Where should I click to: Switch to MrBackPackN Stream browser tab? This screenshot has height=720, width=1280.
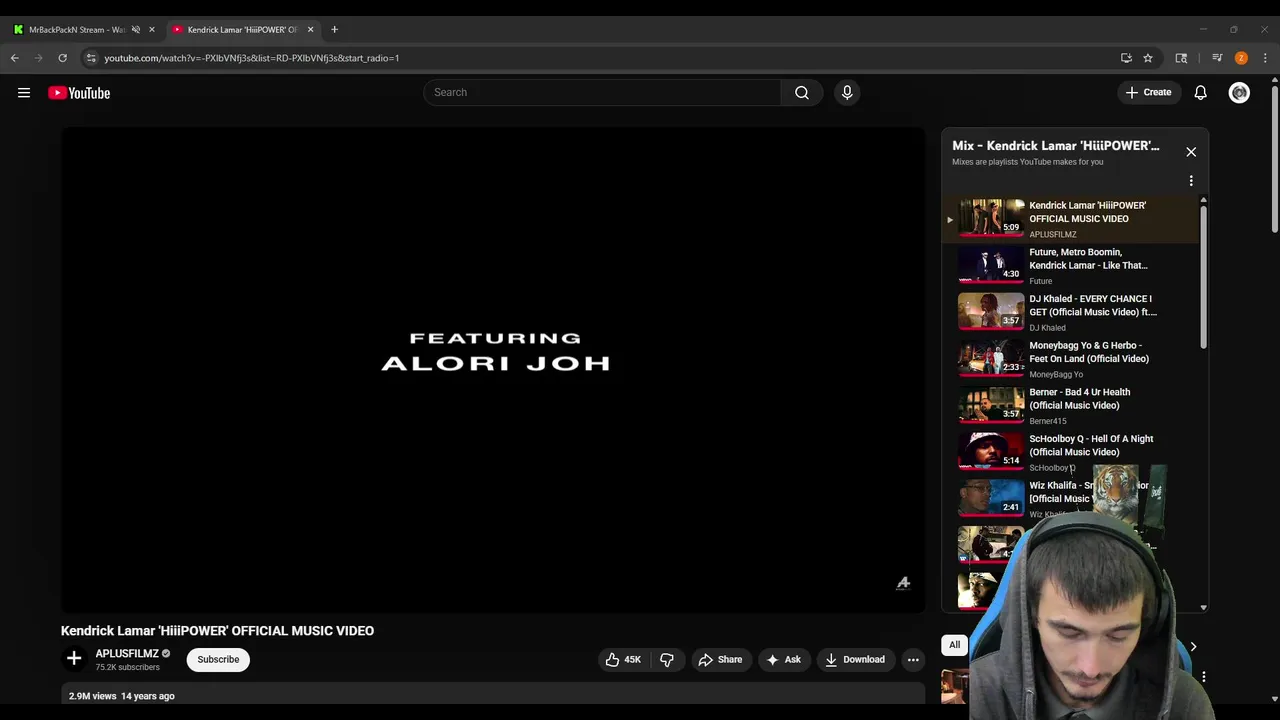click(x=76, y=30)
